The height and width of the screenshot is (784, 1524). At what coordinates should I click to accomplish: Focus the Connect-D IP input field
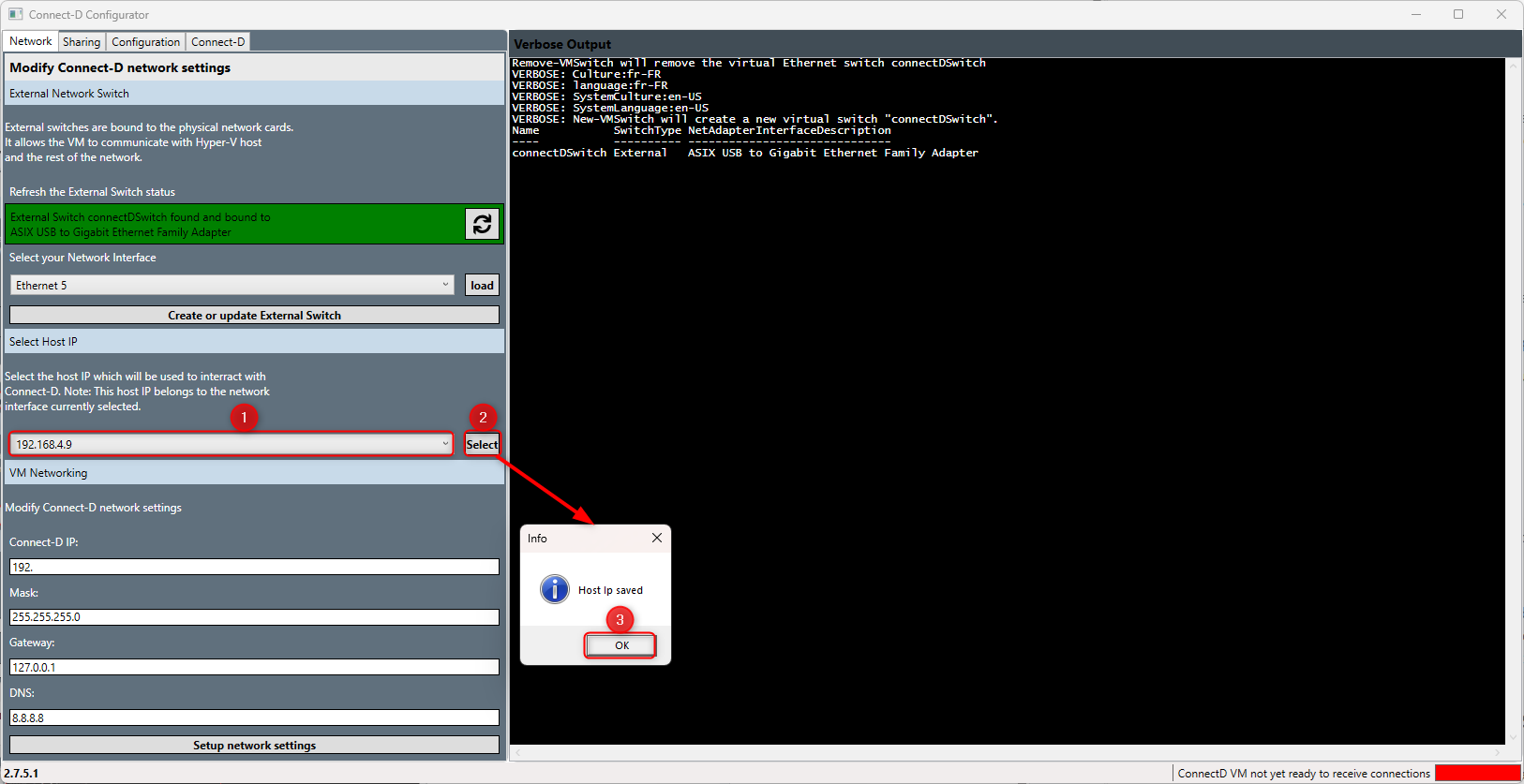254,567
